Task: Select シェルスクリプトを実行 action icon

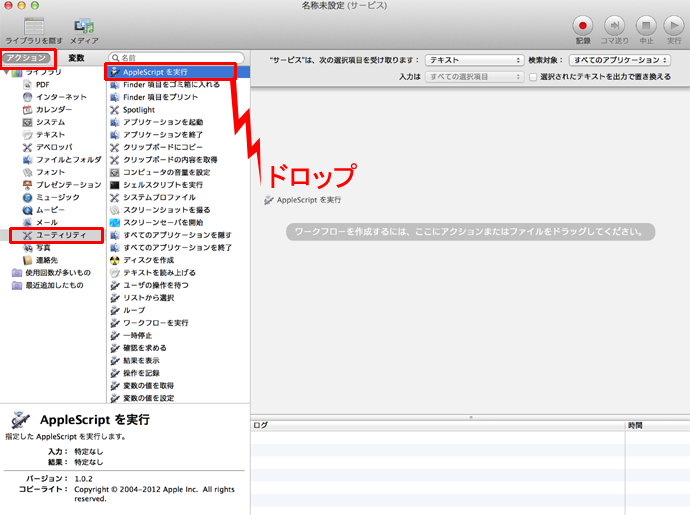Action: 114,185
